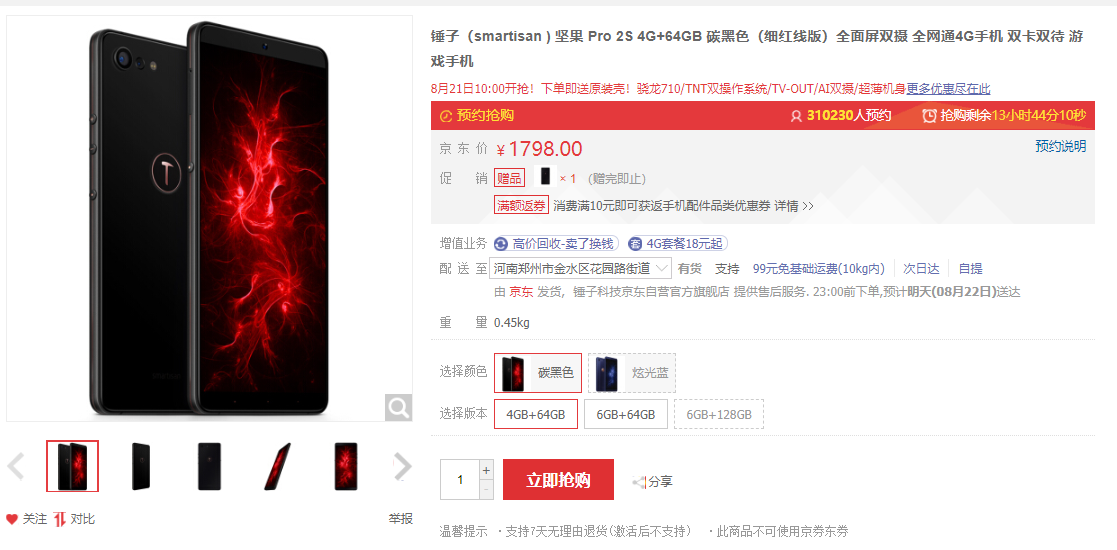Show previous thumbnails with left arrow
Image resolution: width=1117 pixels, height=550 pixels.
pyautogui.click(x=15, y=467)
